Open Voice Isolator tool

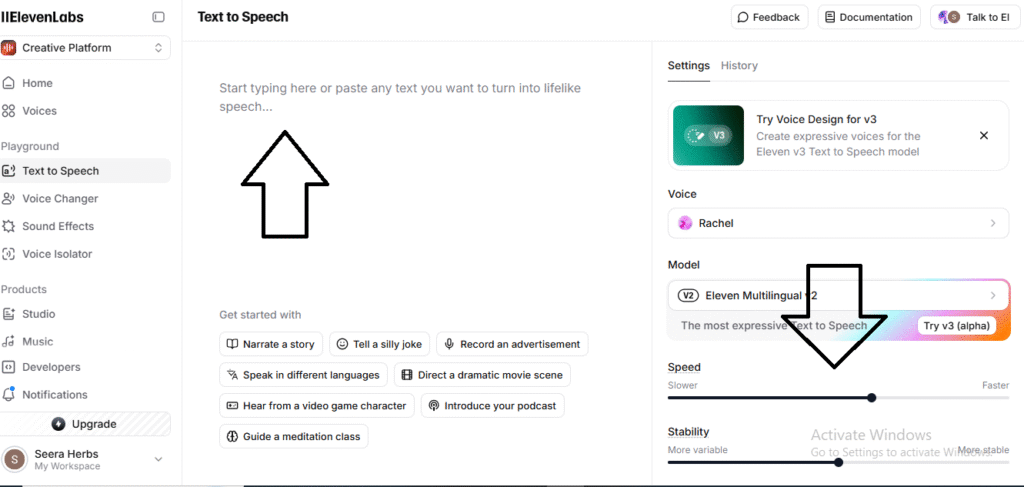coord(57,254)
